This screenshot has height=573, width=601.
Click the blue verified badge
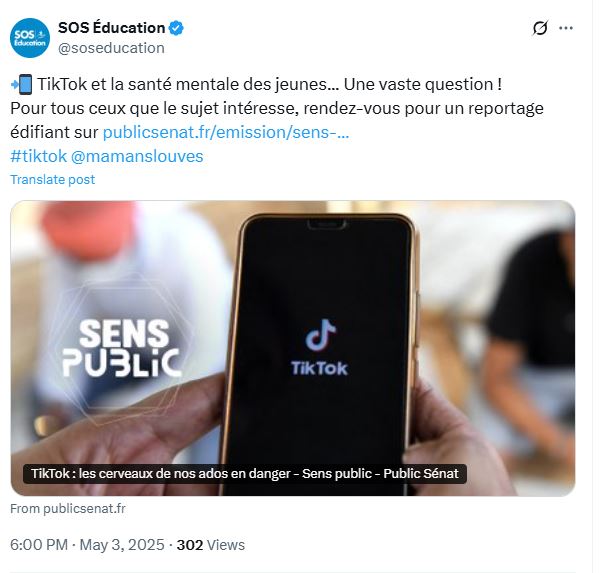176,28
